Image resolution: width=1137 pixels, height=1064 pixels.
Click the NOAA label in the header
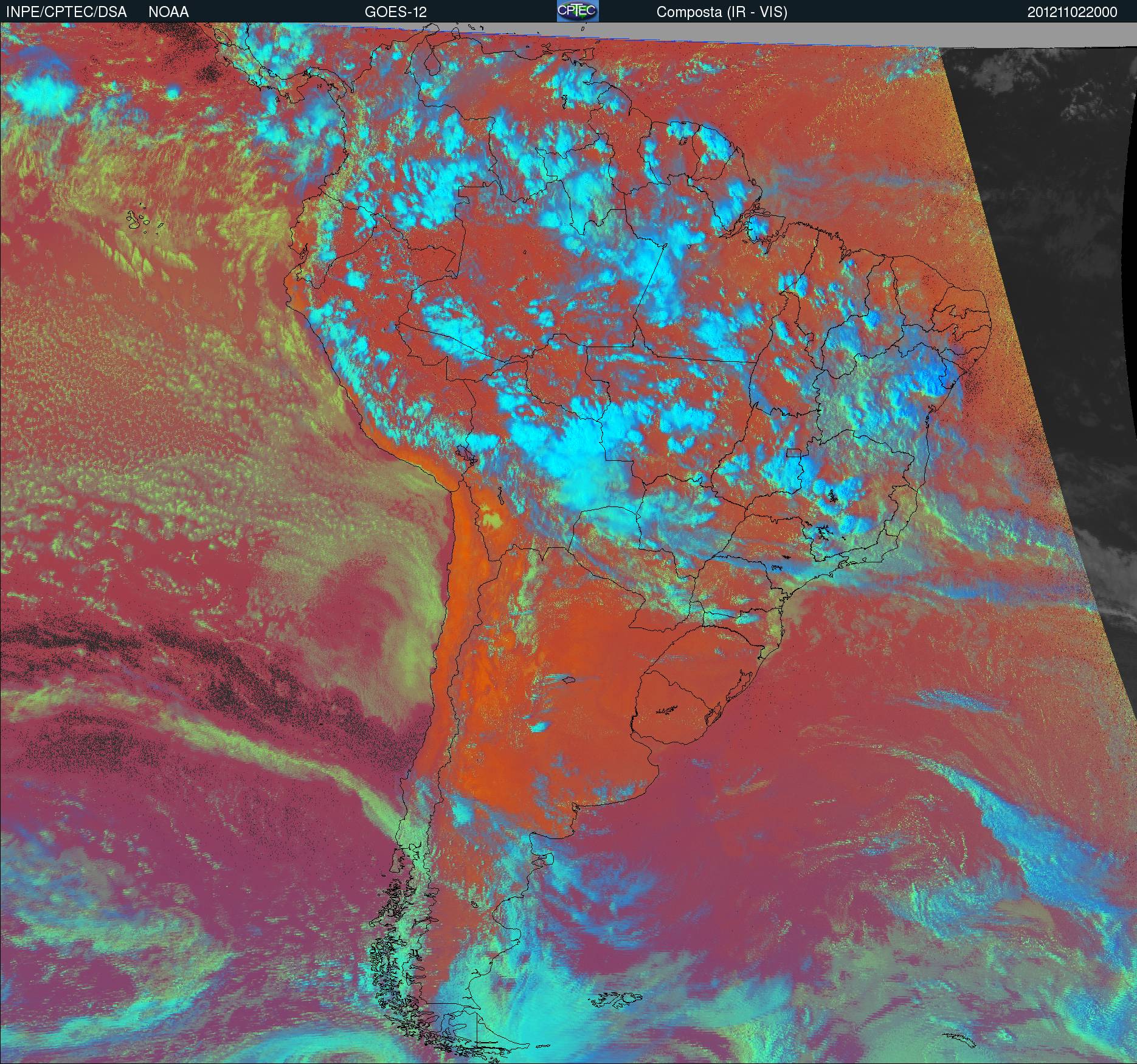click(168, 12)
